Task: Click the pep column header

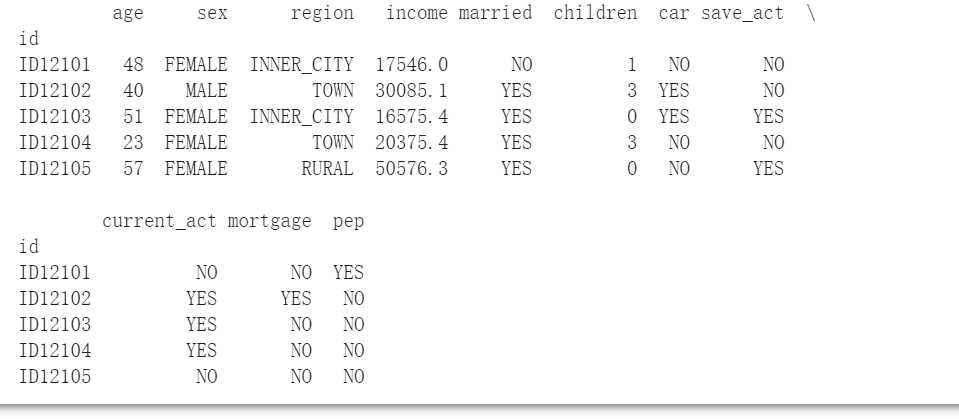Action: tap(348, 222)
